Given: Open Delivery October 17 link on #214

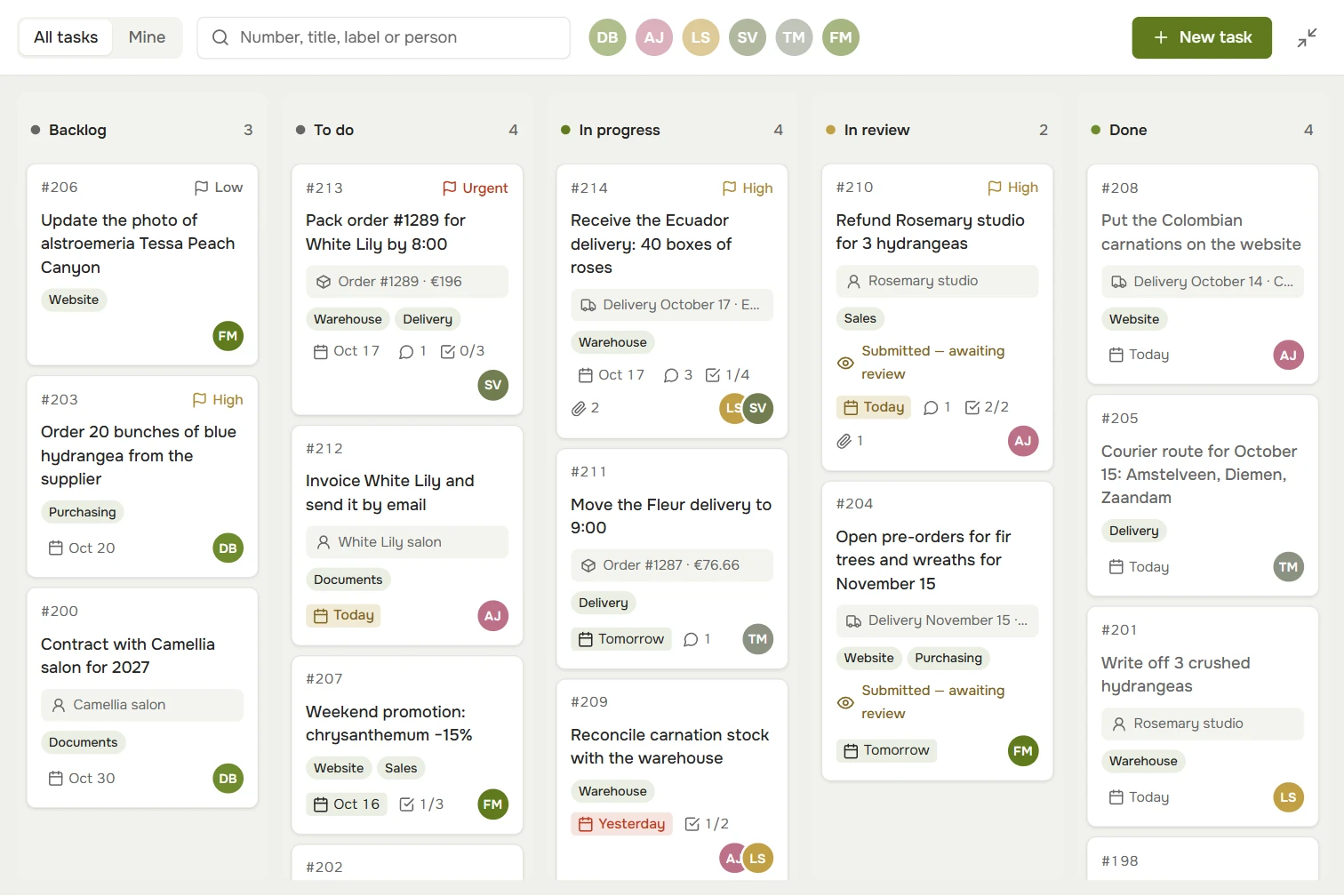Looking at the screenshot, I should (672, 305).
